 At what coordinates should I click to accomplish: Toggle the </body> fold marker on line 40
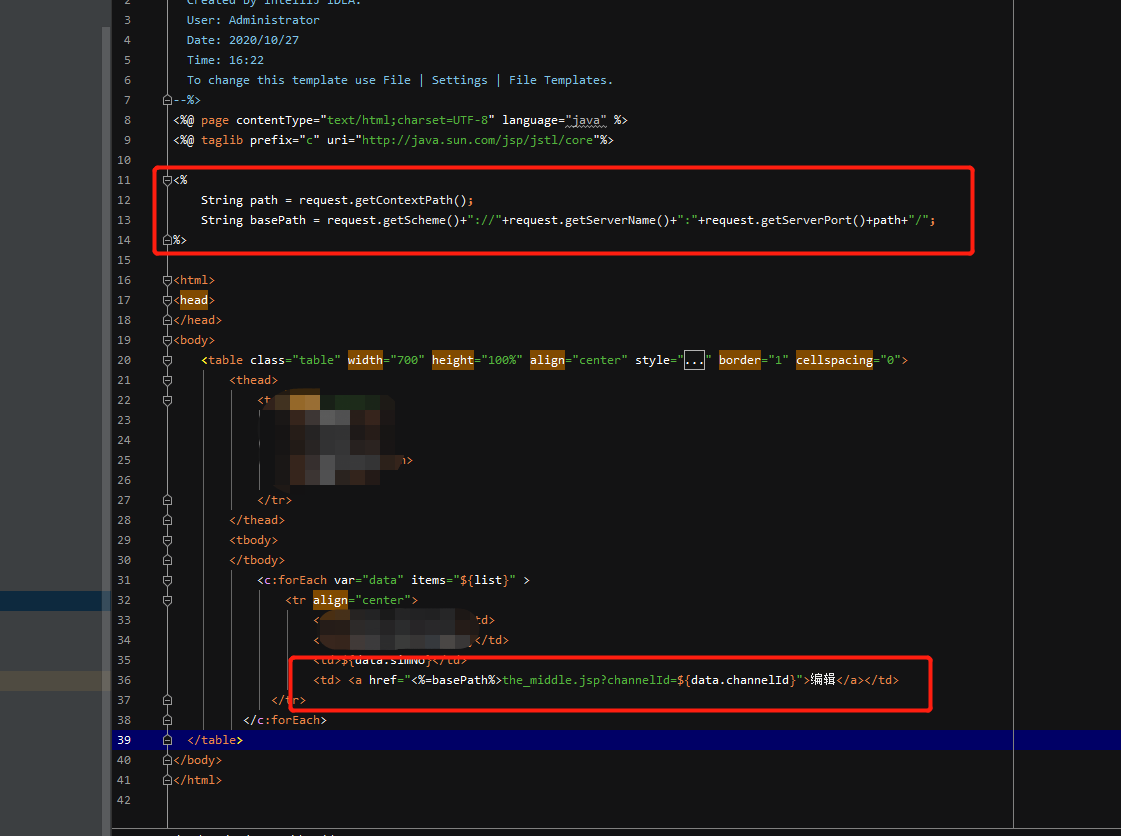pyautogui.click(x=167, y=760)
